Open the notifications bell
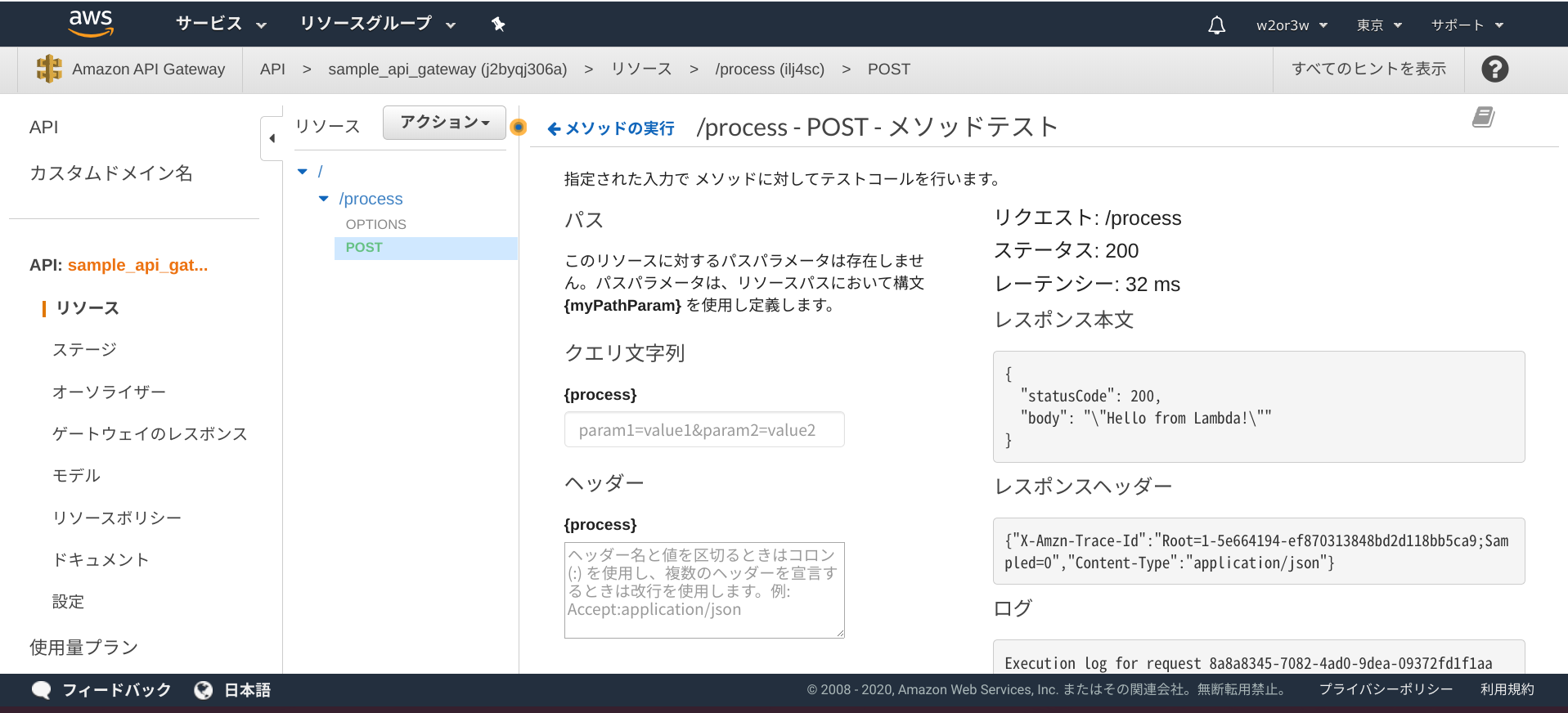Image resolution: width=1568 pixels, height=713 pixels. pos(1216,25)
